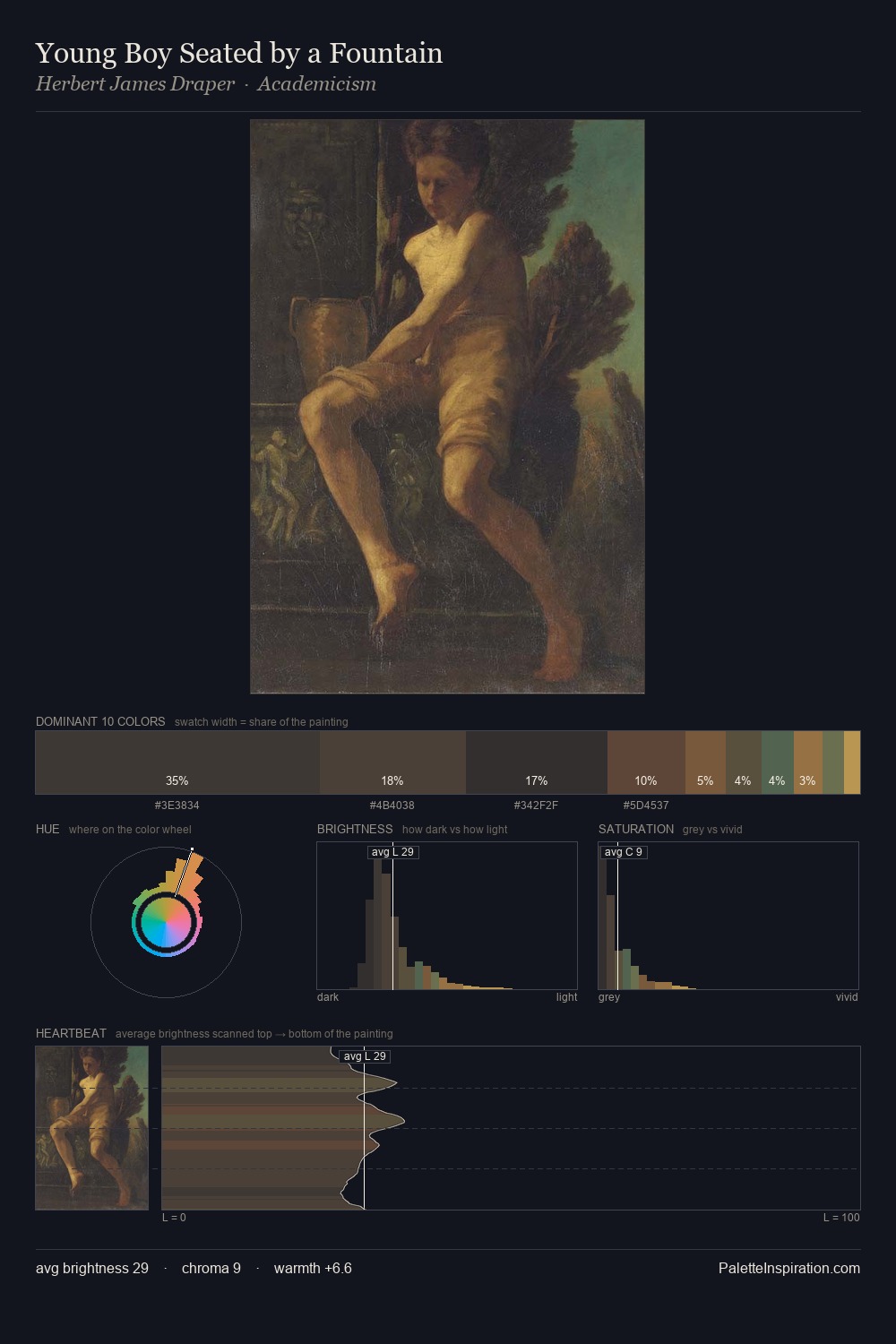Click the 'HEARTBEAT' section heading

(x=71, y=1033)
